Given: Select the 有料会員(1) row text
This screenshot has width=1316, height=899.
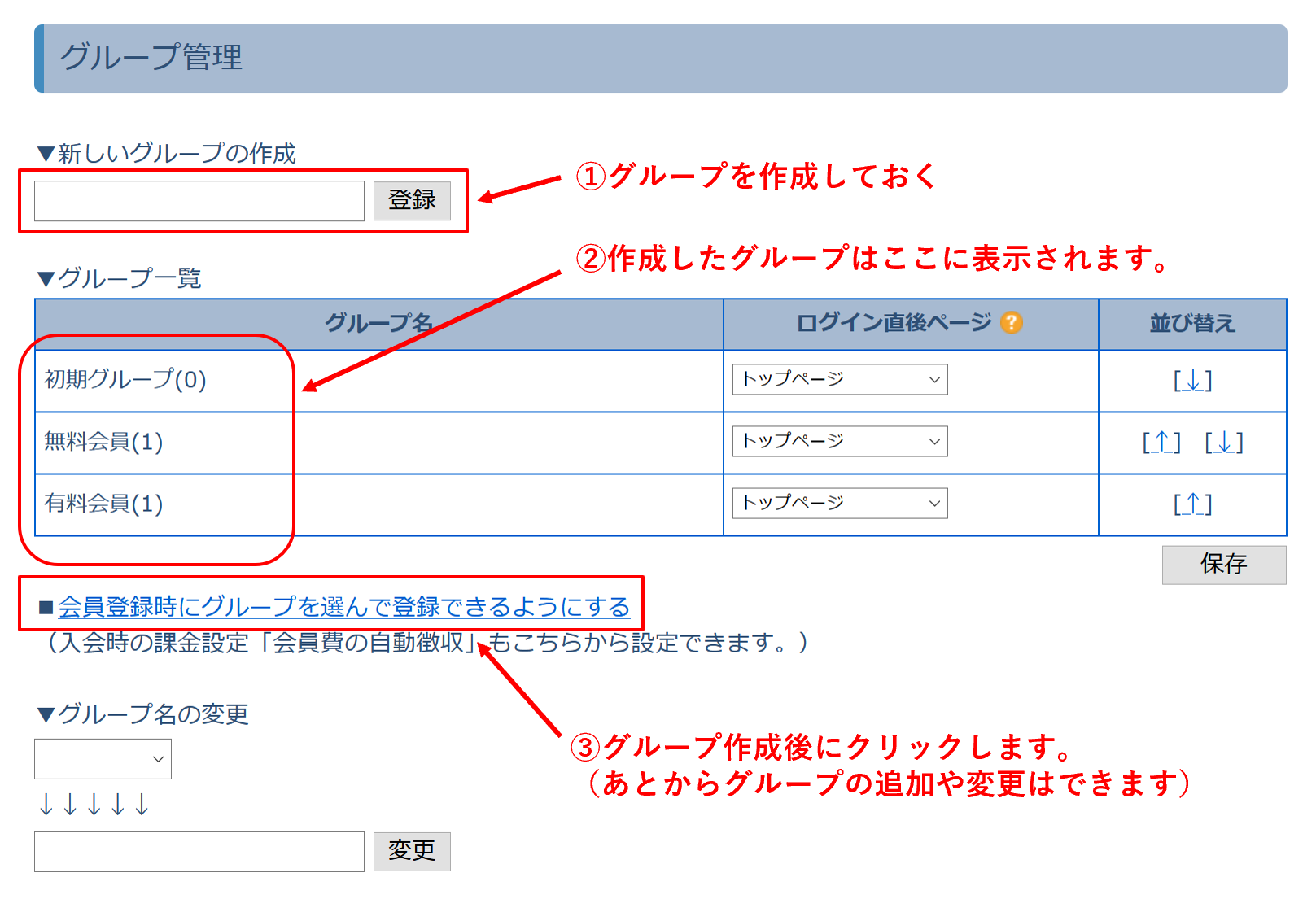Looking at the screenshot, I should 103,504.
